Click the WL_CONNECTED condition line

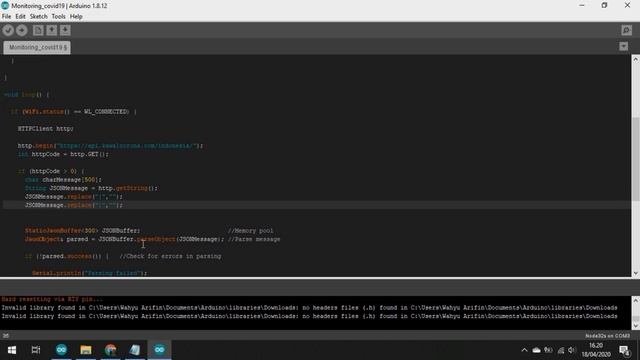click(x=73, y=111)
